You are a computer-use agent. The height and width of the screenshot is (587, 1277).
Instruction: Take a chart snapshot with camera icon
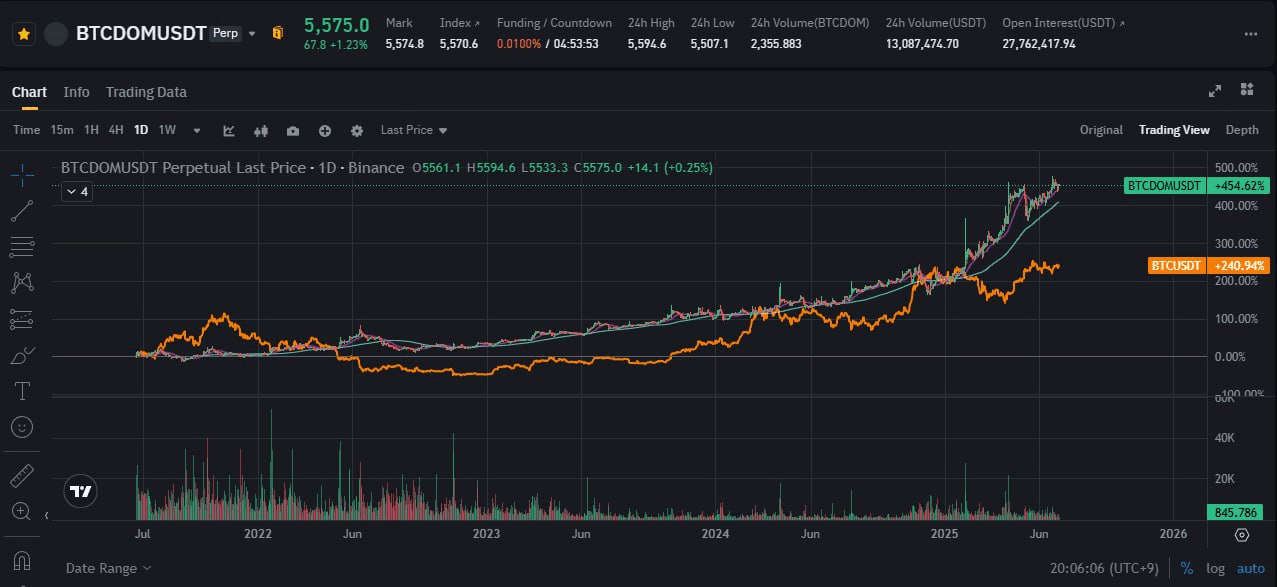tap(292, 130)
